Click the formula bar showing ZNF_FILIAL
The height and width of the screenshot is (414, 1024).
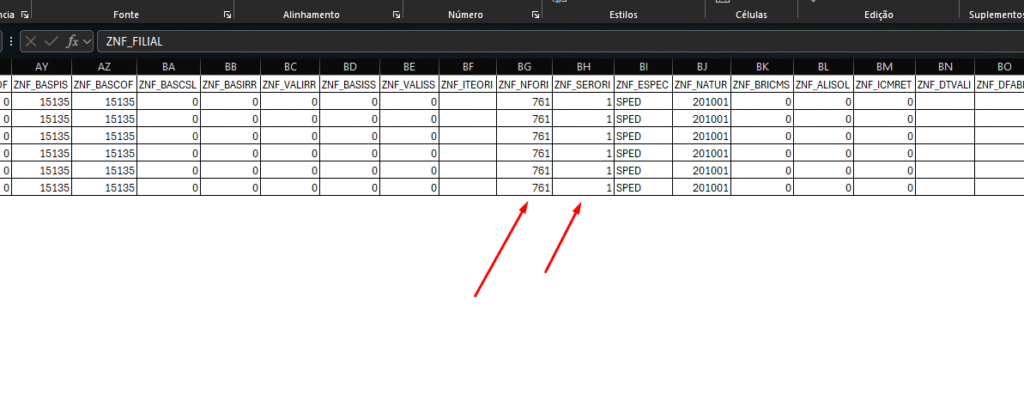[500, 41]
